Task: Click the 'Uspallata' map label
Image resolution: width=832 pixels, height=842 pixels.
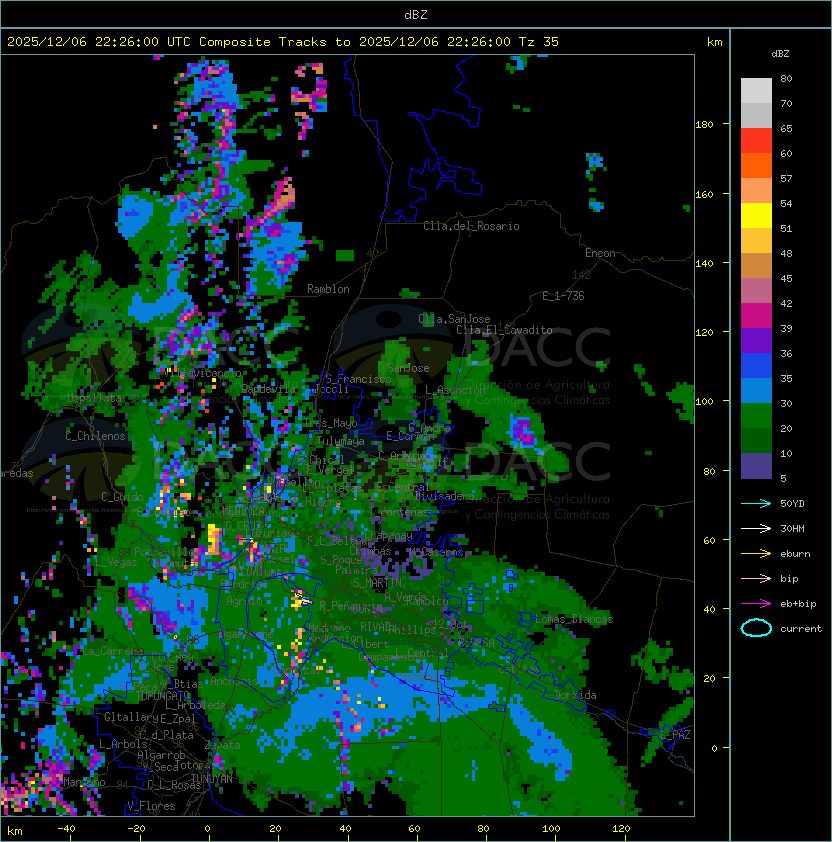Action: click(x=94, y=398)
